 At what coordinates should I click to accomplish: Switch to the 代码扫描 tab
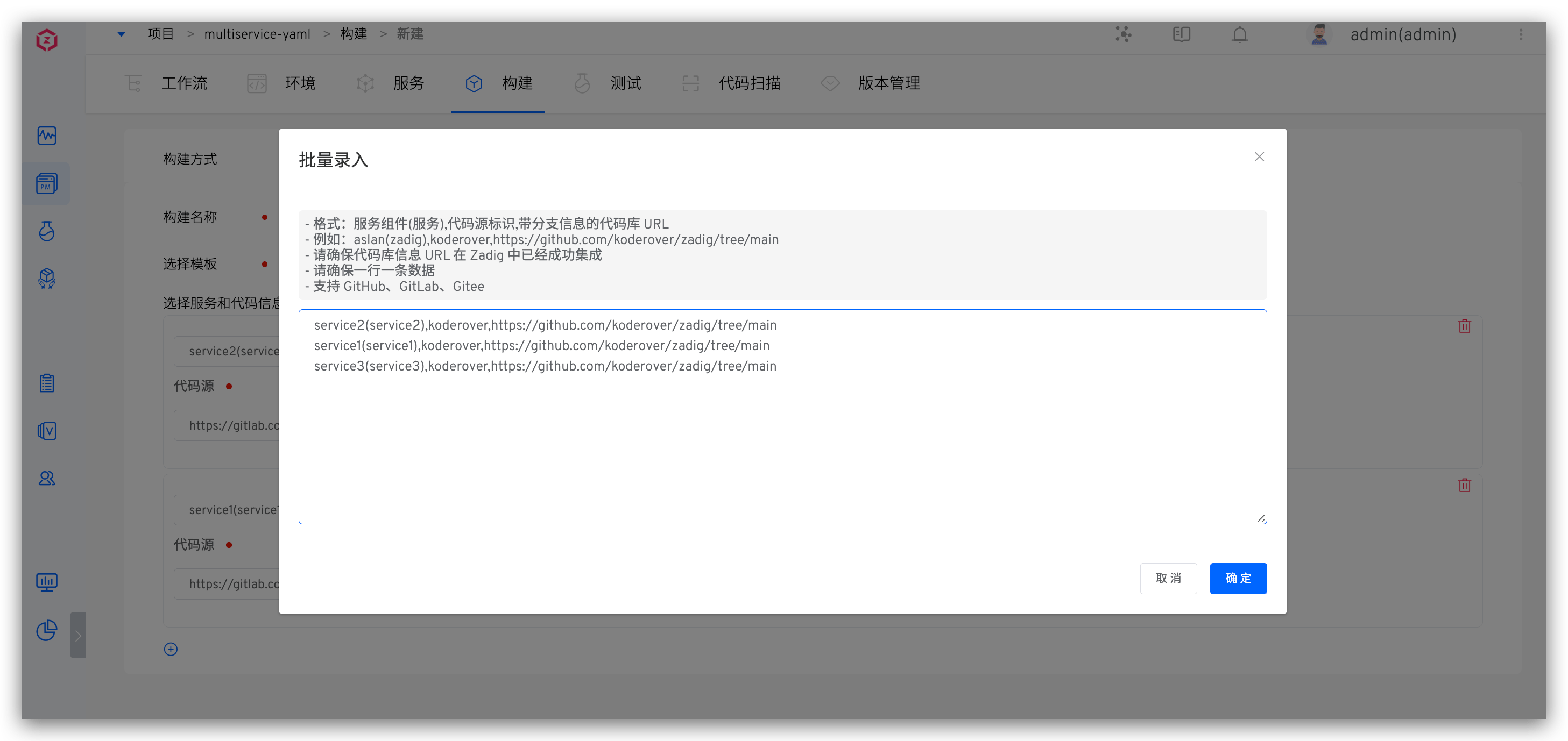tap(748, 83)
